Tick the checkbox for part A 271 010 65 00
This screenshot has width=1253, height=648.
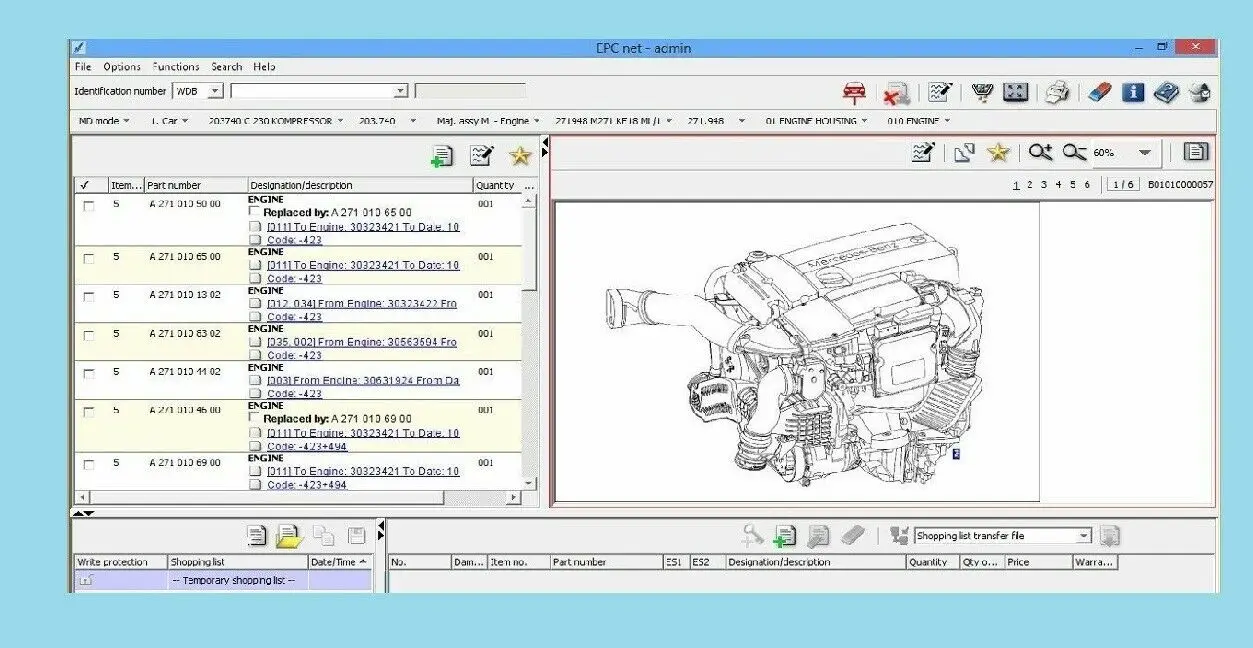(x=89, y=259)
